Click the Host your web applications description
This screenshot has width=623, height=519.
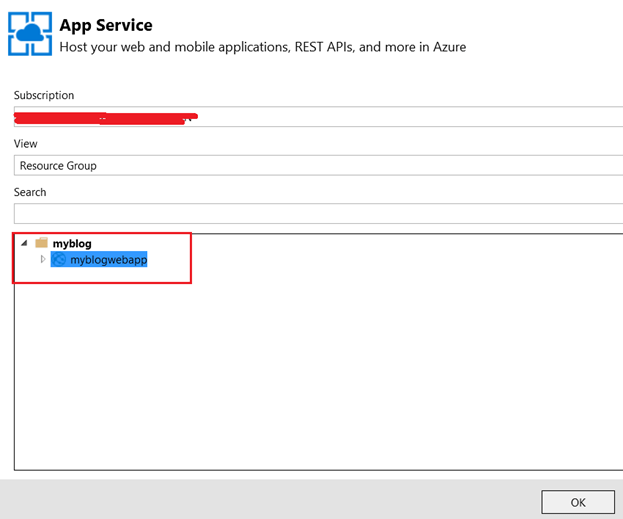pyautogui.click(x=262, y=47)
